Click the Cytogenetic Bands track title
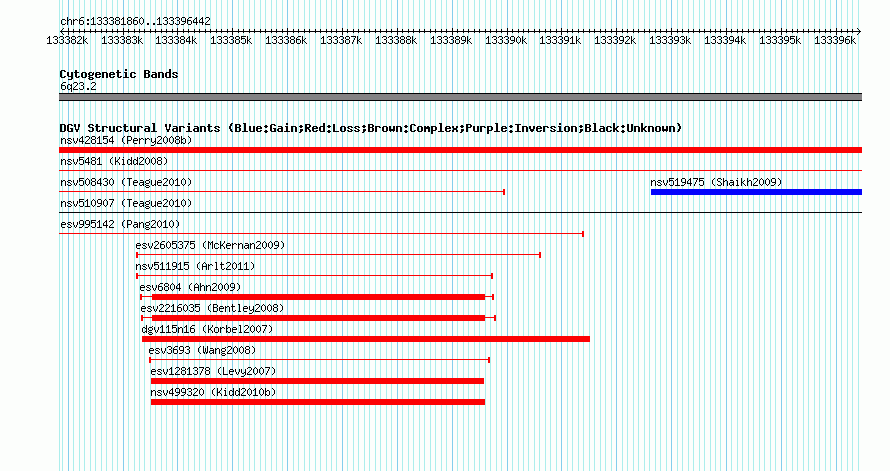The width and height of the screenshot is (890, 471). 119,74
